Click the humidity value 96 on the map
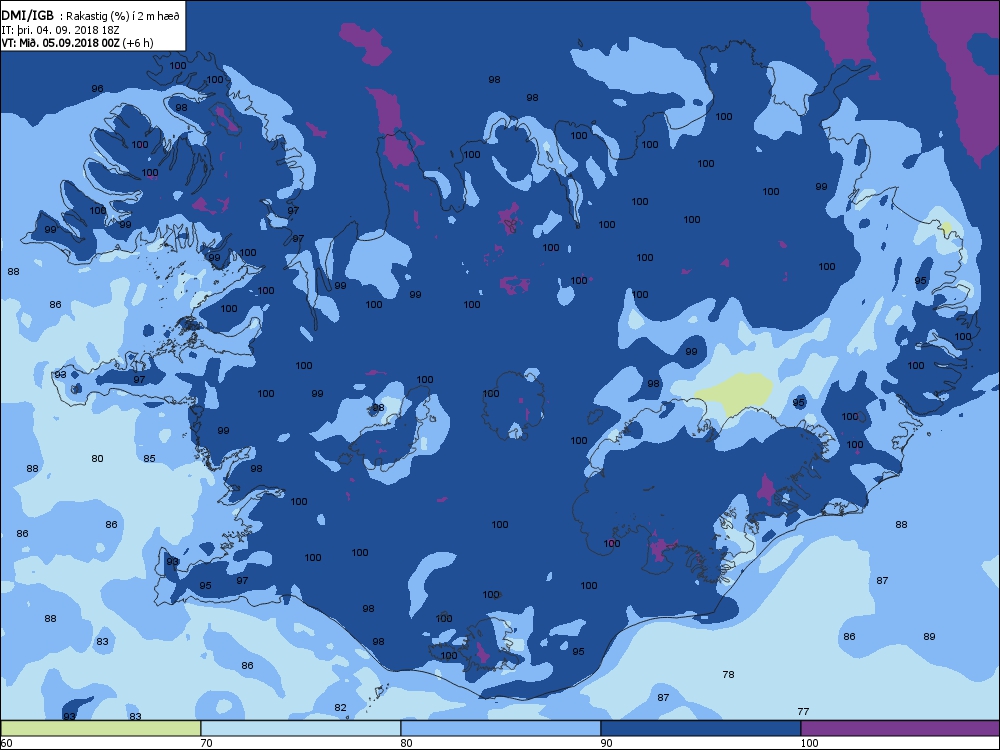 tap(97, 89)
